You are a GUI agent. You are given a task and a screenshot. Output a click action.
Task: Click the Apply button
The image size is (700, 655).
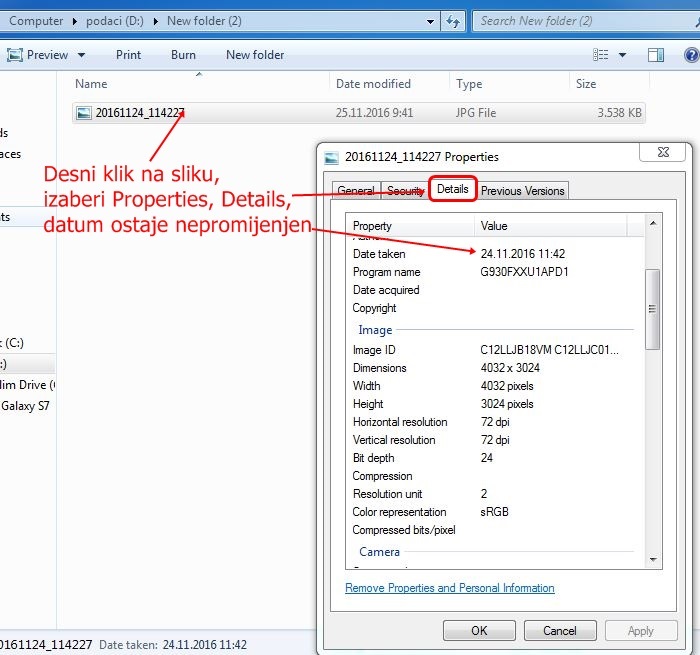(x=641, y=630)
